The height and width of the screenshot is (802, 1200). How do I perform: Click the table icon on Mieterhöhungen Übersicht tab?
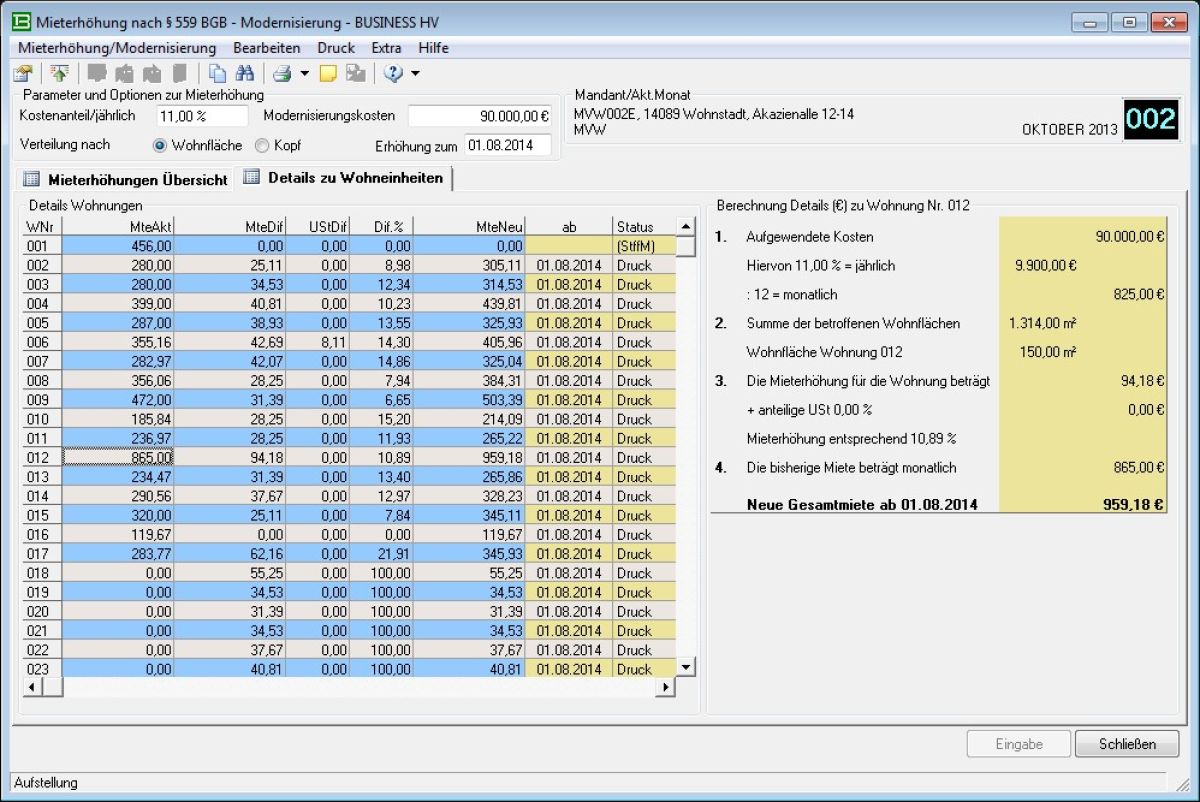click(31, 180)
